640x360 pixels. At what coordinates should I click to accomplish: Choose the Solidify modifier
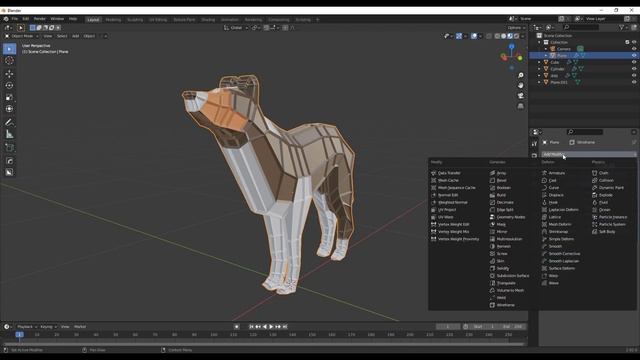pos(500,268)
